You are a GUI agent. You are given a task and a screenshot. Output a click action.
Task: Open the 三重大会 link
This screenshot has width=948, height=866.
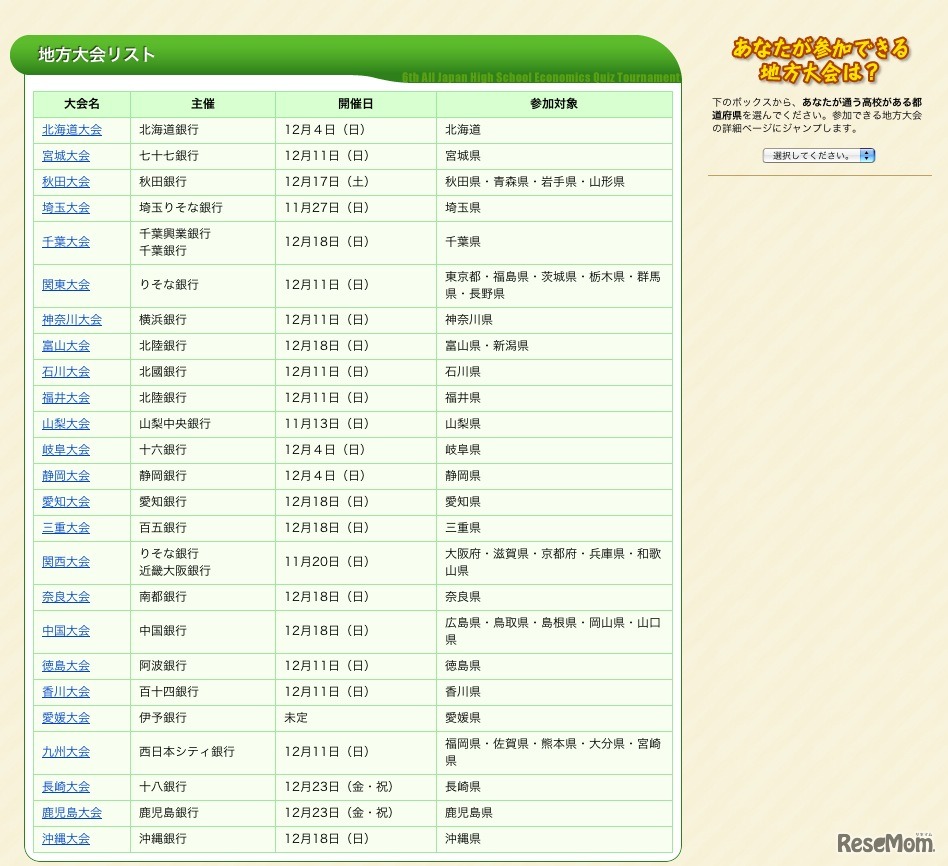click(x=66, y=528)
